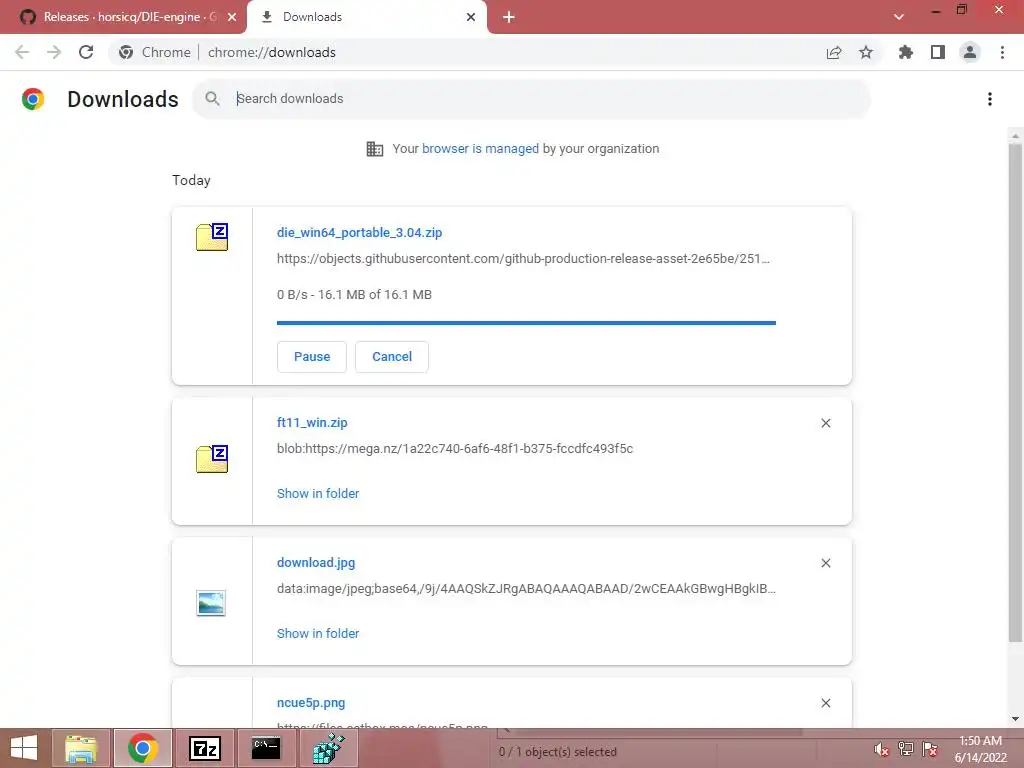Image resolution: width=1024 pixels, height=768 pixels.
Task: Go back using browser back arrow
Action: [22, 52]
